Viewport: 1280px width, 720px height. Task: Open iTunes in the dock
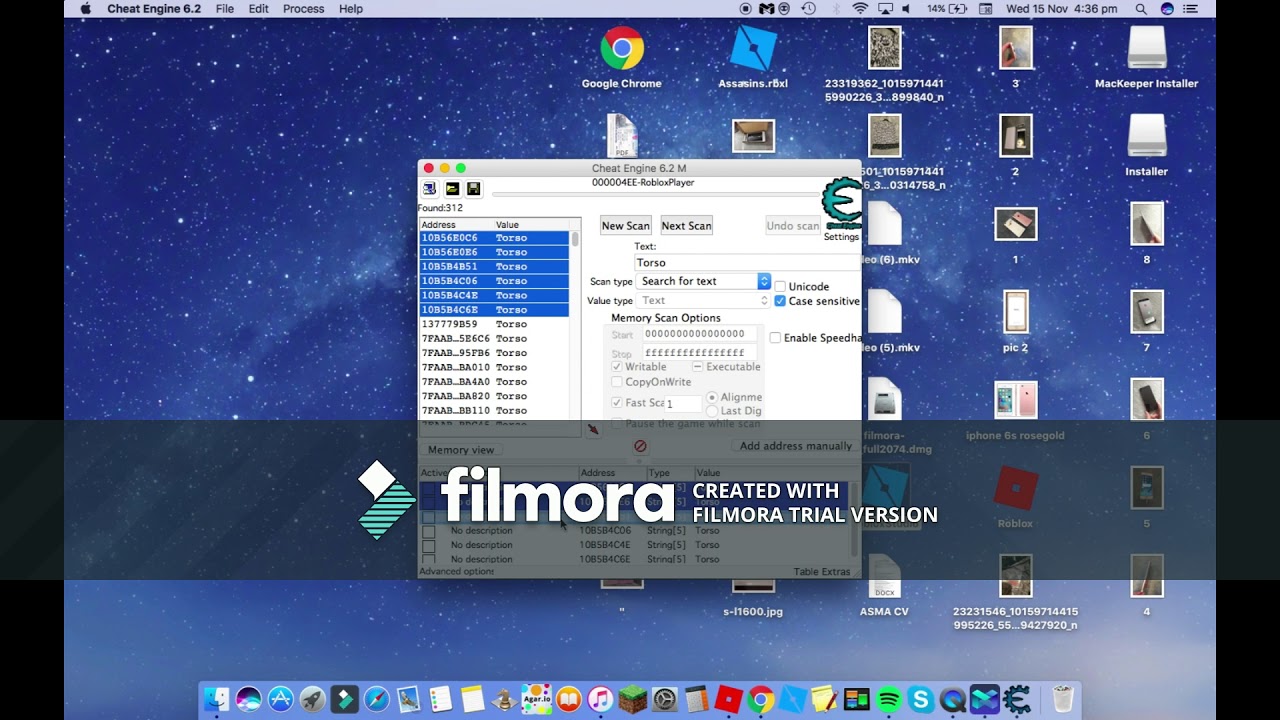[x=600, y=699]
